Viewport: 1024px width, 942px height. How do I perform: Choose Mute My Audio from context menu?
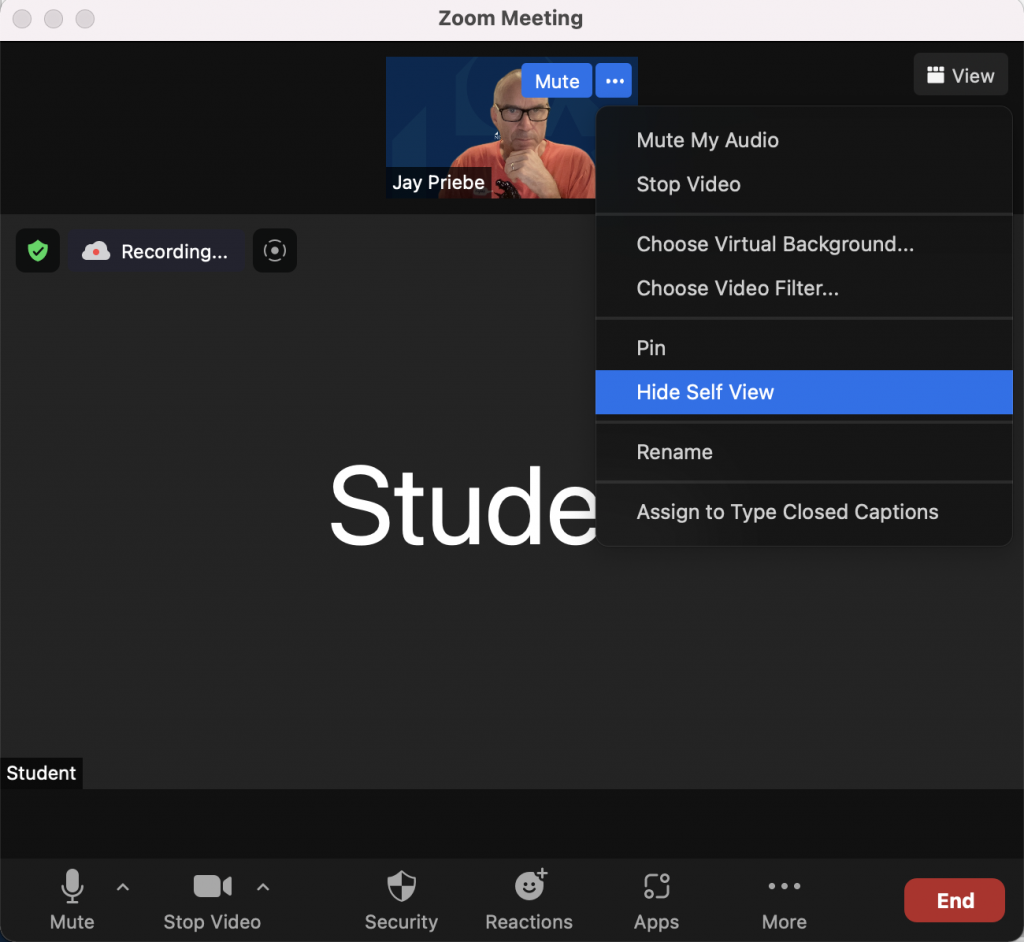tap(707, 140)
